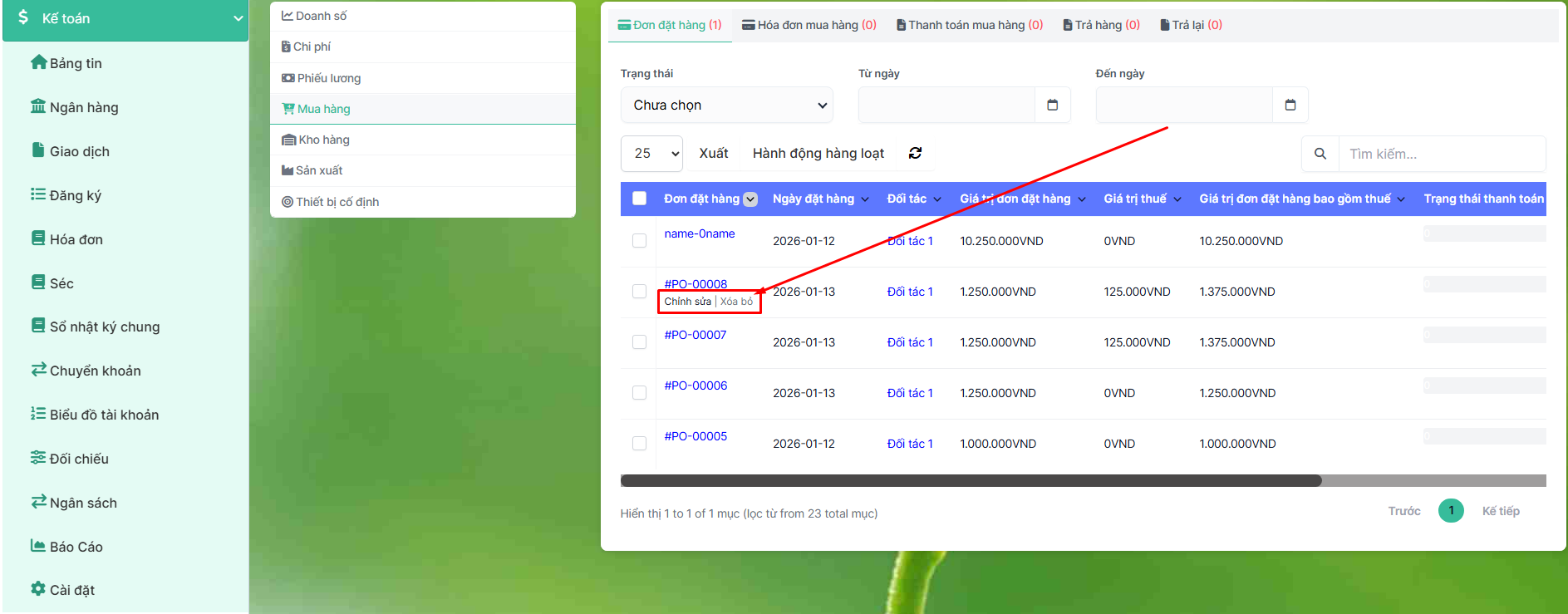Click Chỉnh sửa under #PO-00008
The height and width of the screenshot is (614, 1568).
point(687,302)
